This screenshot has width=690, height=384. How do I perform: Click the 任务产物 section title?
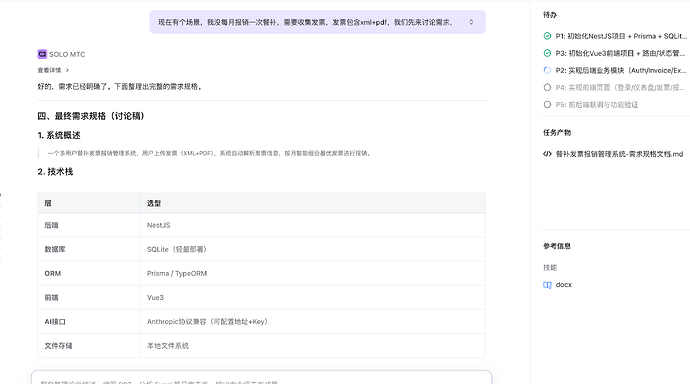tap(557, 133)
